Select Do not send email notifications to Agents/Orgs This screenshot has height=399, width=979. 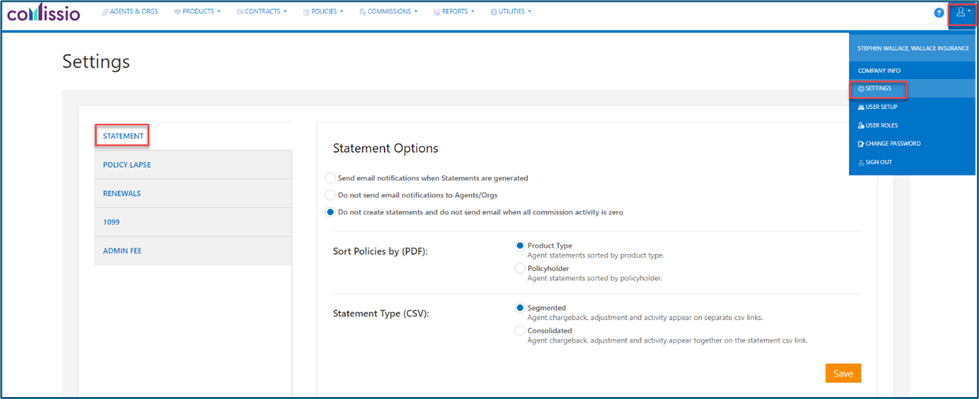pyautogui.click(x=330, y=195)
